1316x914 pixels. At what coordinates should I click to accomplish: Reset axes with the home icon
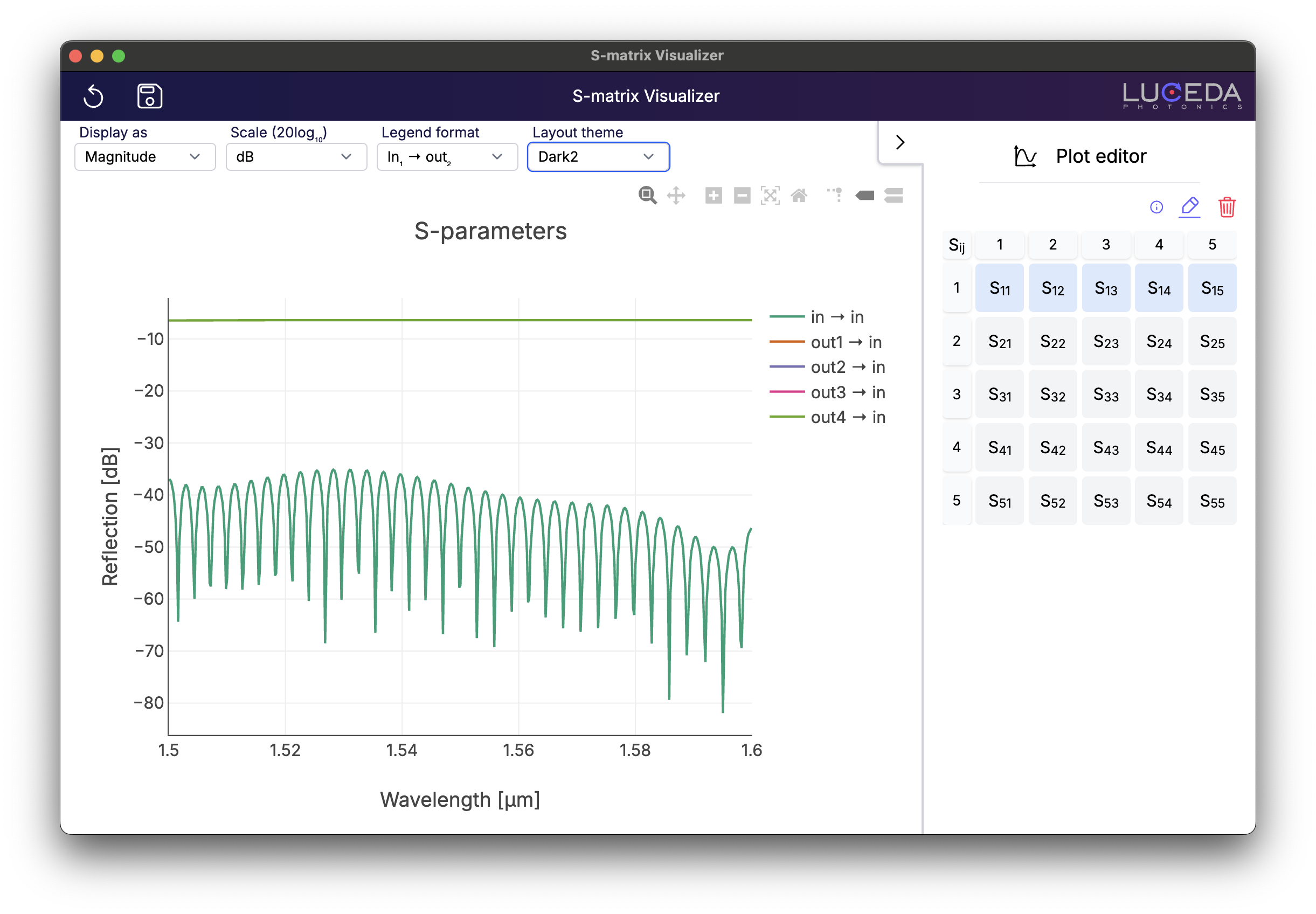799,195
